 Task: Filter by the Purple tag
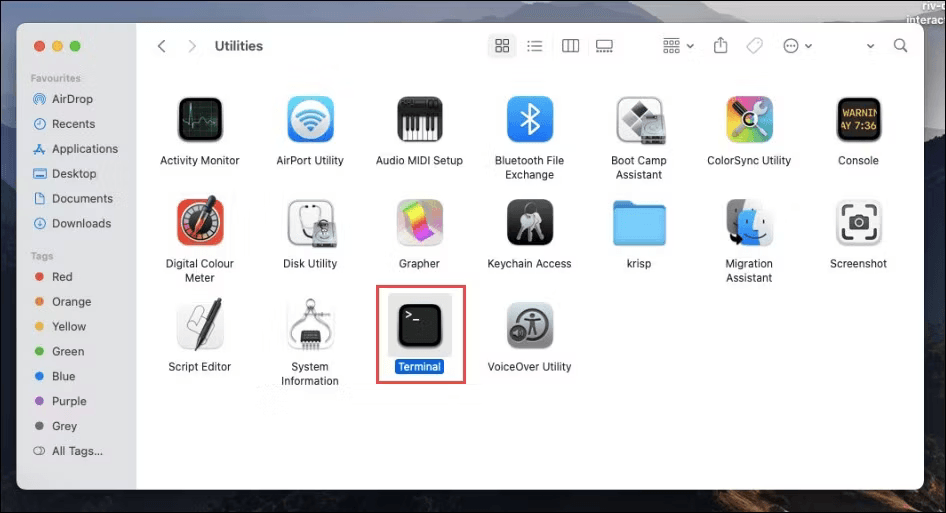click(x=60, y=401)
